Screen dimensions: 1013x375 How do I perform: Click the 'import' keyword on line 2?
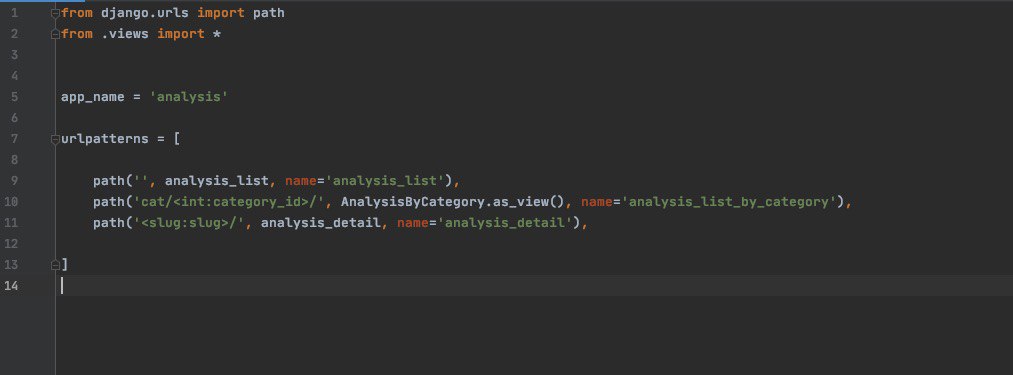coord(181,34)
